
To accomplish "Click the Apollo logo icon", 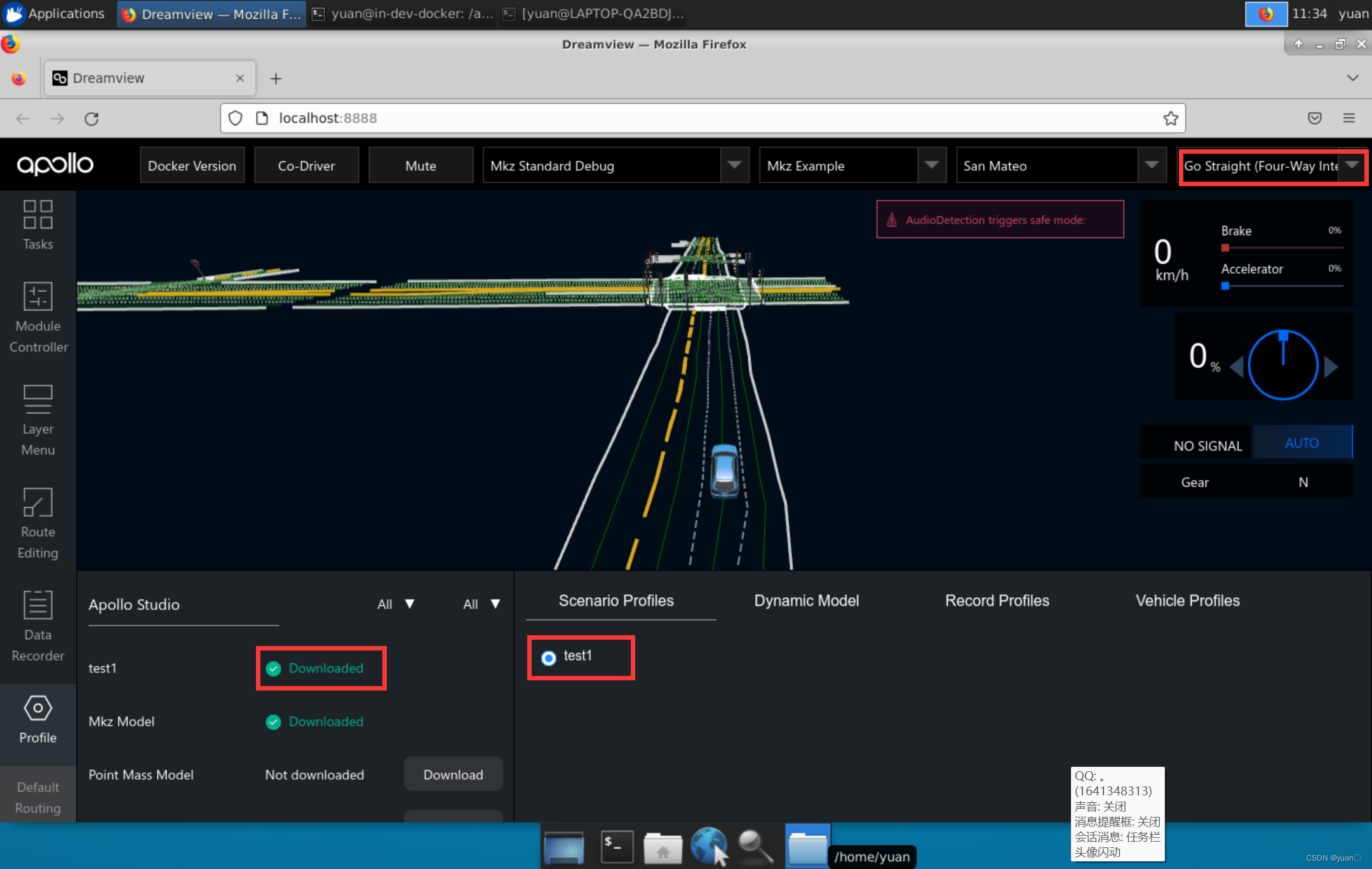I will click(x=56, y=164).
